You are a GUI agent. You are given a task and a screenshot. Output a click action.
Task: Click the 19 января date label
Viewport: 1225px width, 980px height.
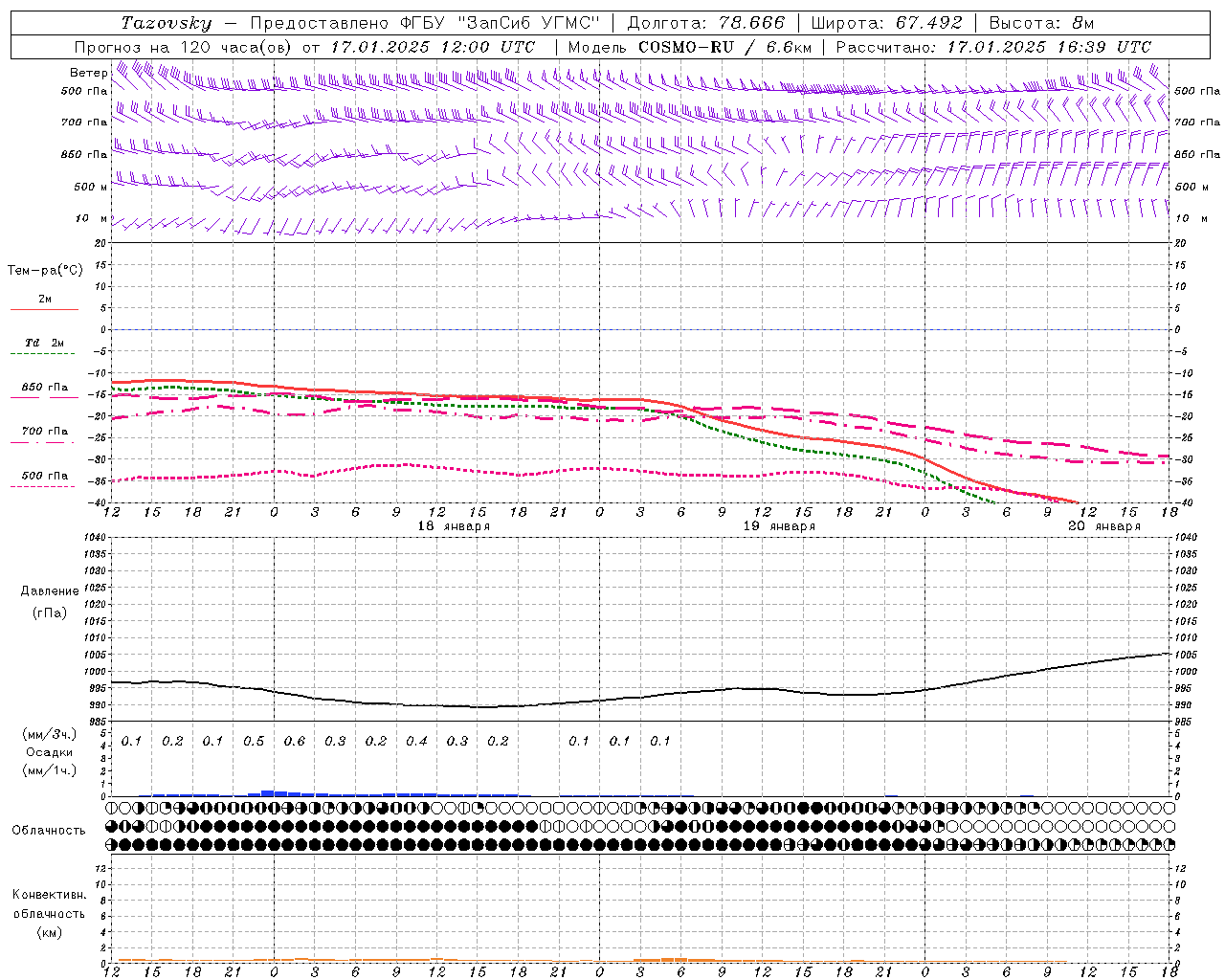pos(780,526)
